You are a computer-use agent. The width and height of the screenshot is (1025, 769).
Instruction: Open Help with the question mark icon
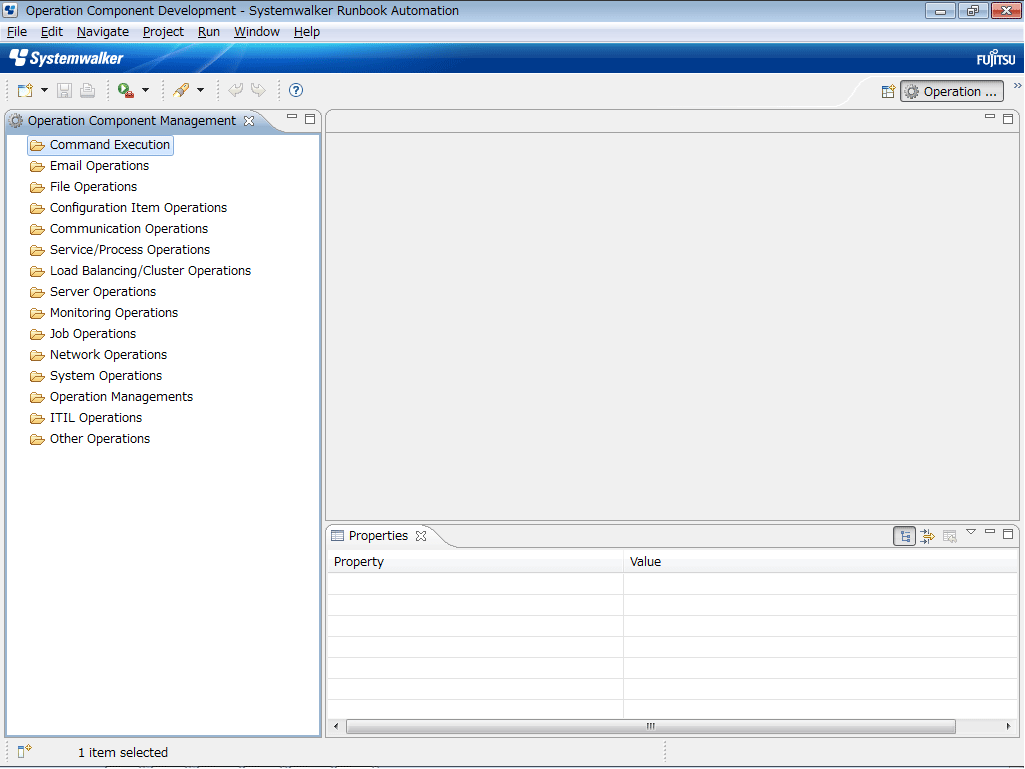point(296,90)
